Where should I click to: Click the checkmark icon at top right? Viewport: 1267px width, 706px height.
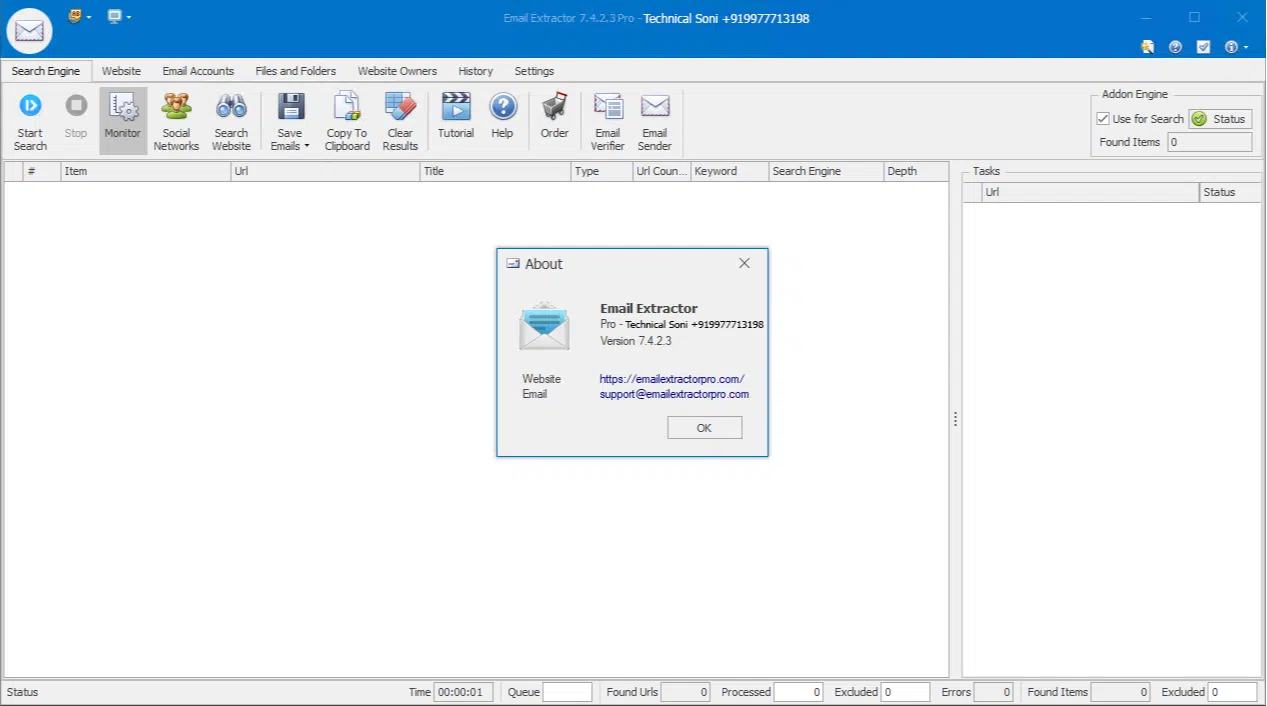tap(1203, 47)
